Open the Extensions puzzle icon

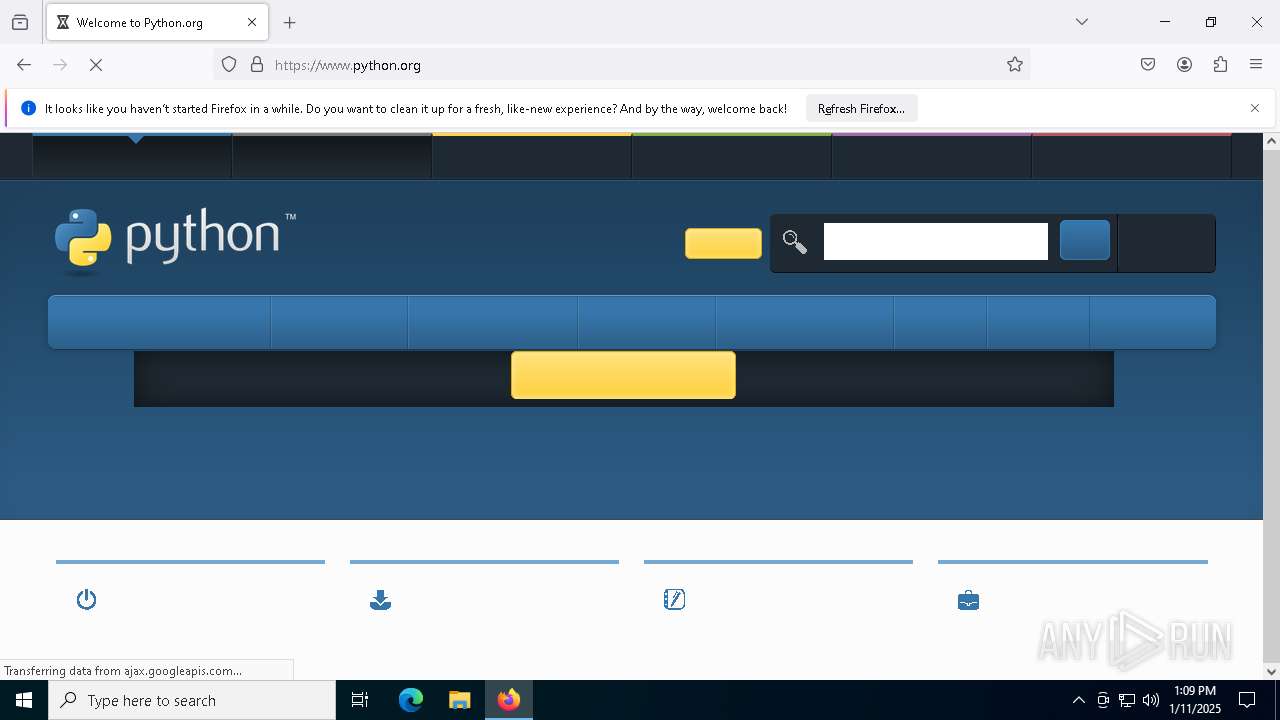[1220, 65]
